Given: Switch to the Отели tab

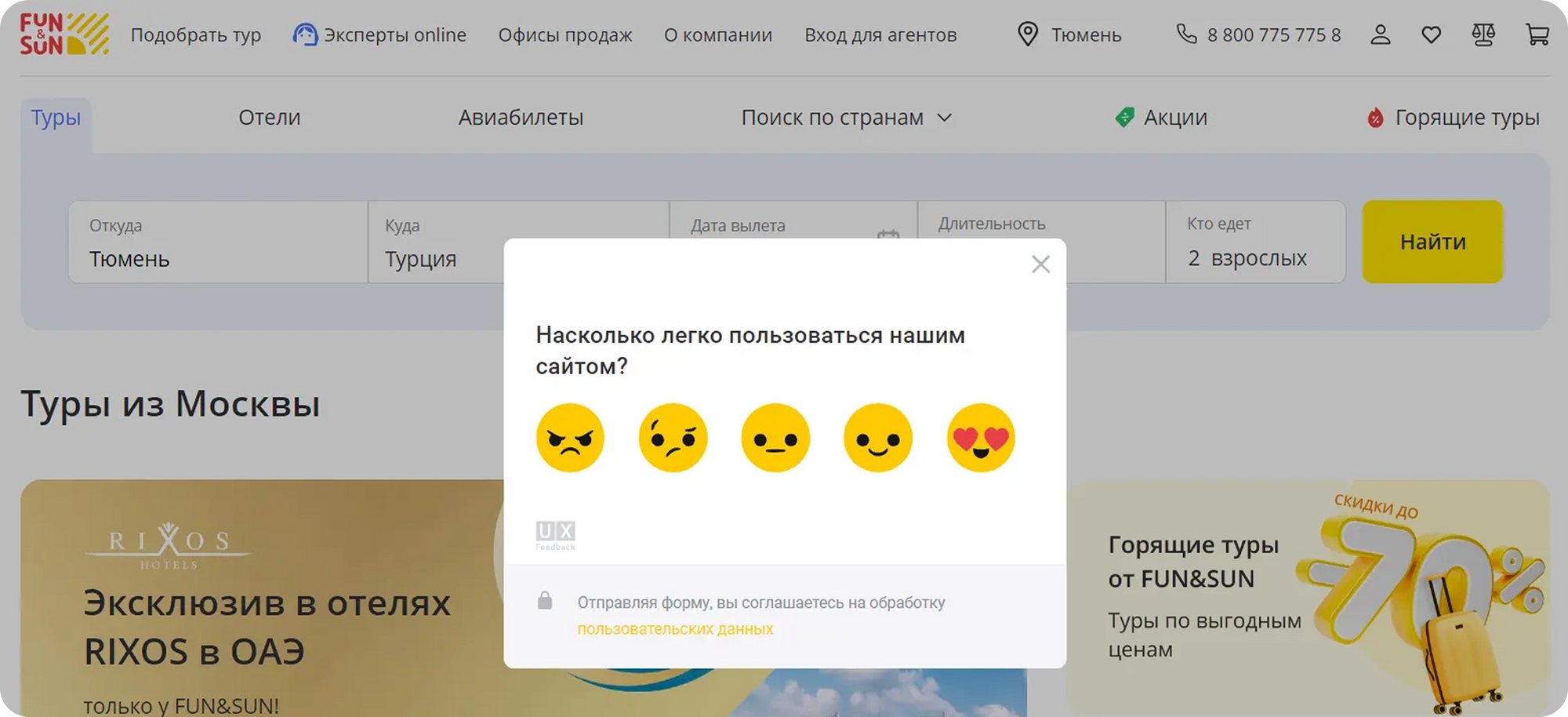Looking at the screenshot, I should click(x=269, y=118).
